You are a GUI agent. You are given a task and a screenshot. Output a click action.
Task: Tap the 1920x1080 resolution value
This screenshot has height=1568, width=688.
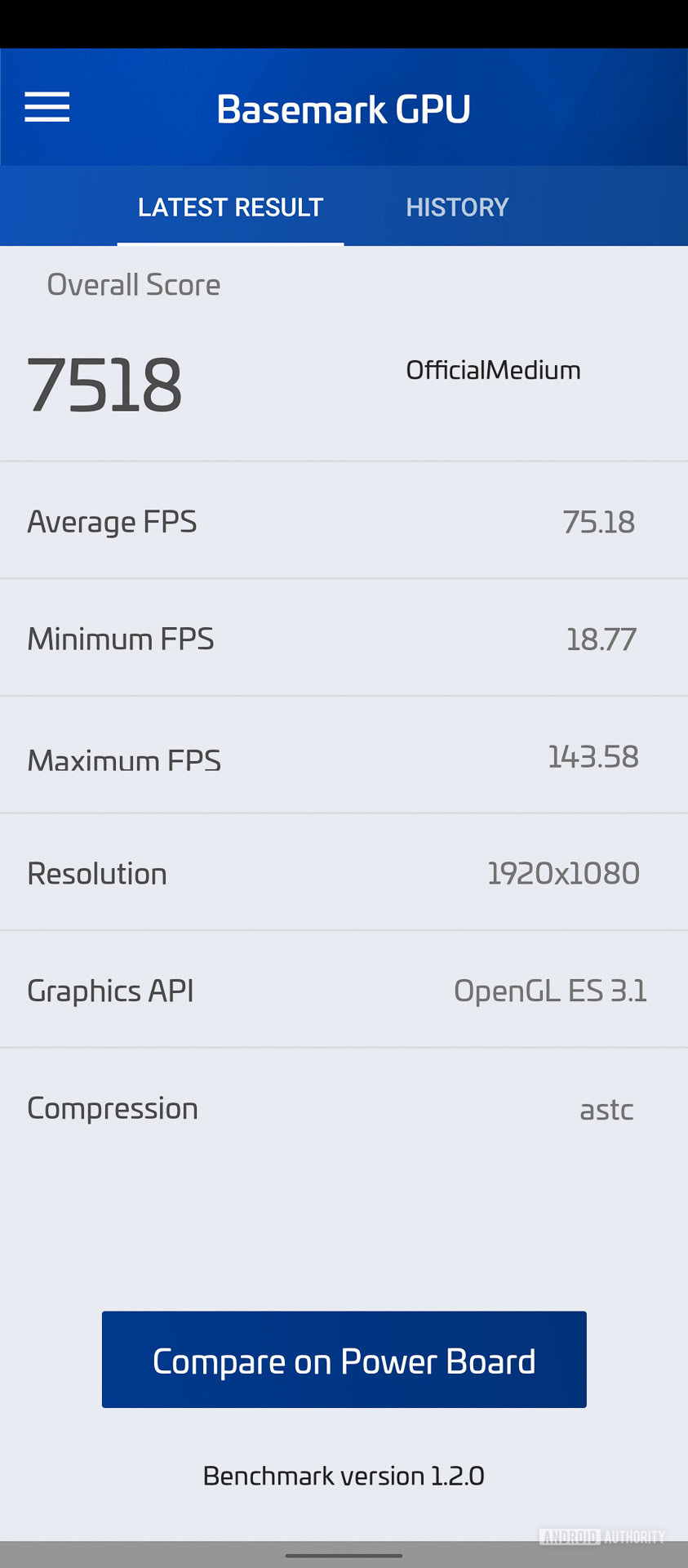click(x=563, y=874)
